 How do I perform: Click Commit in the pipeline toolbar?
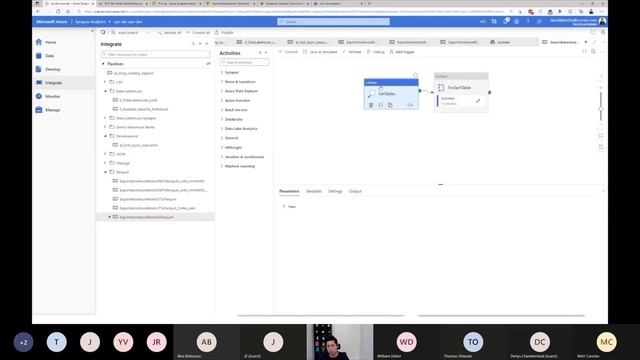point(288,52)
